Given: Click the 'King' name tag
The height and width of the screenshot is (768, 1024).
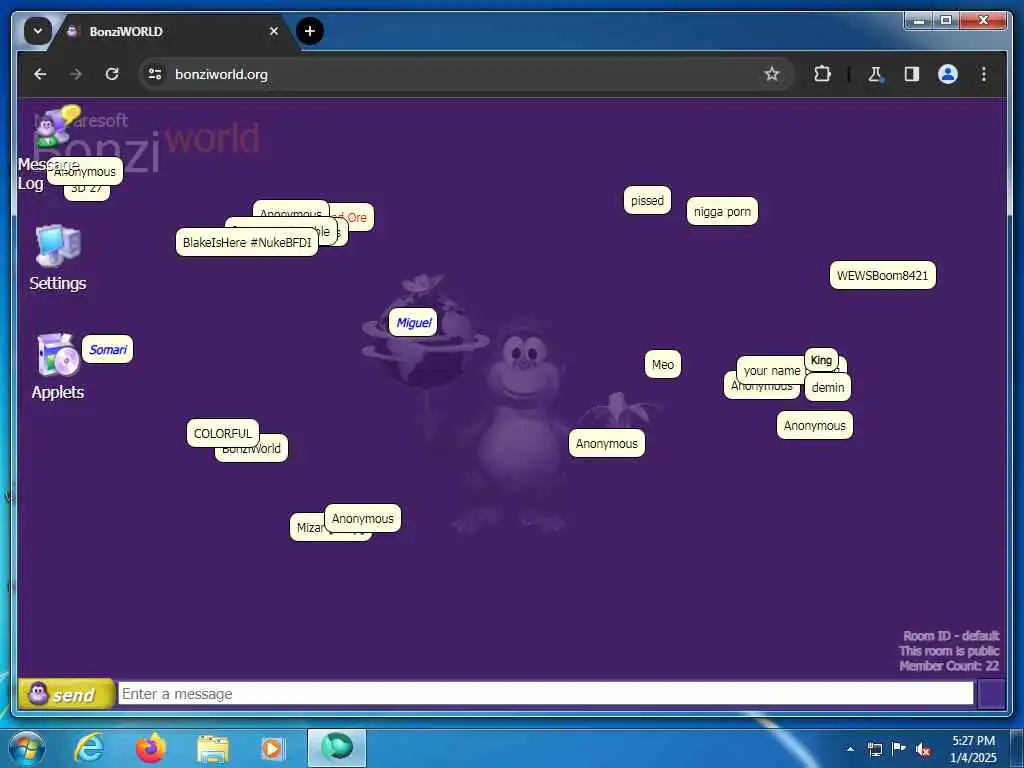Looking at the screenshot, I should tap(821, 360).
